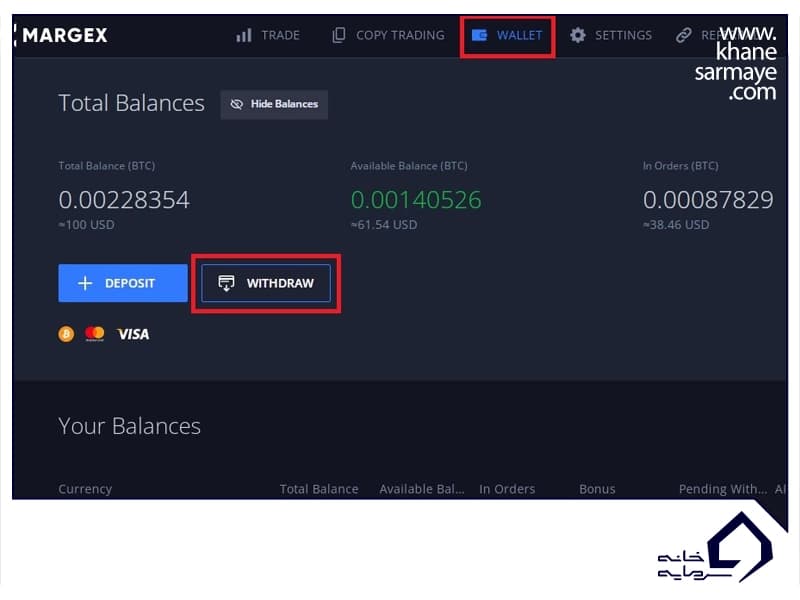
Task: Click the Pending With... column header
Action: pyautogui.click(x=723, y=489)
